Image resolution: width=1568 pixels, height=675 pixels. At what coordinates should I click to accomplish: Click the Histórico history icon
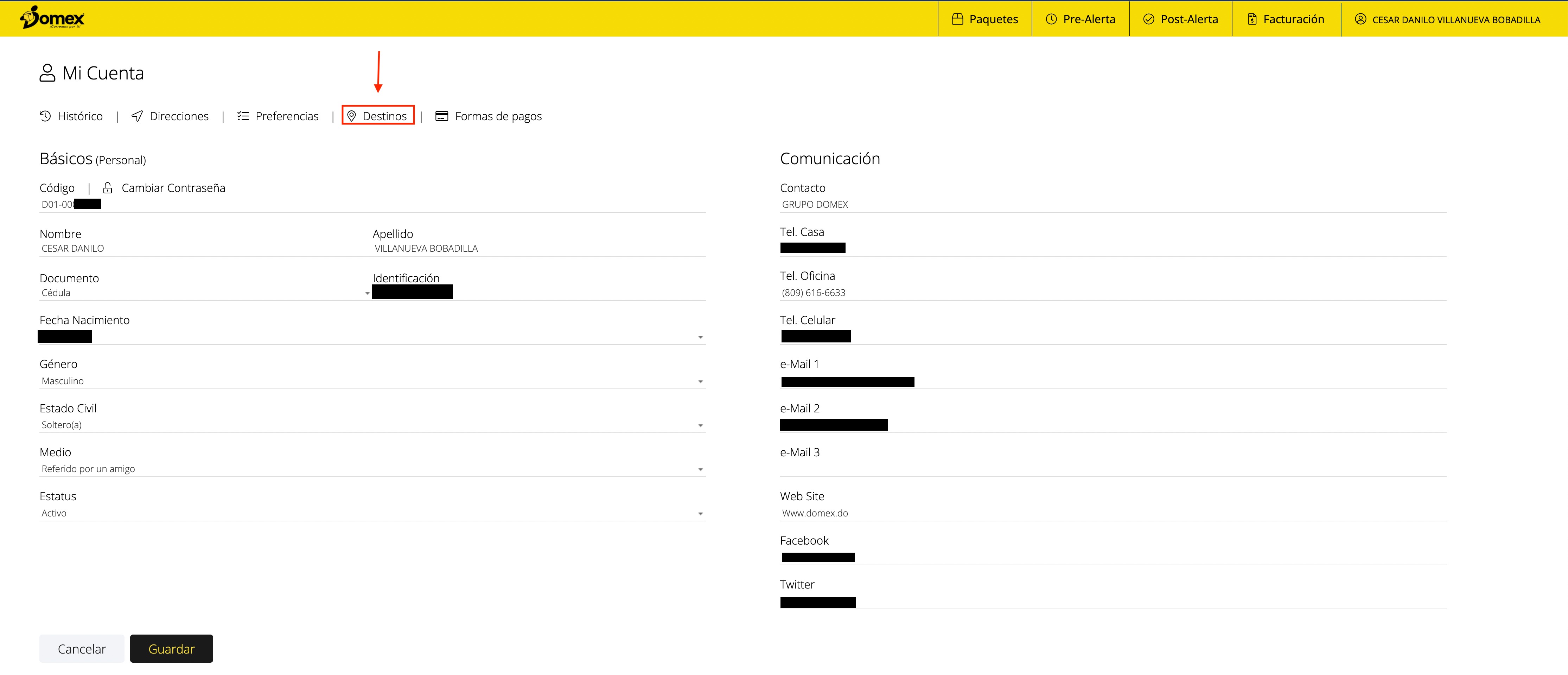tap(45, 116)
